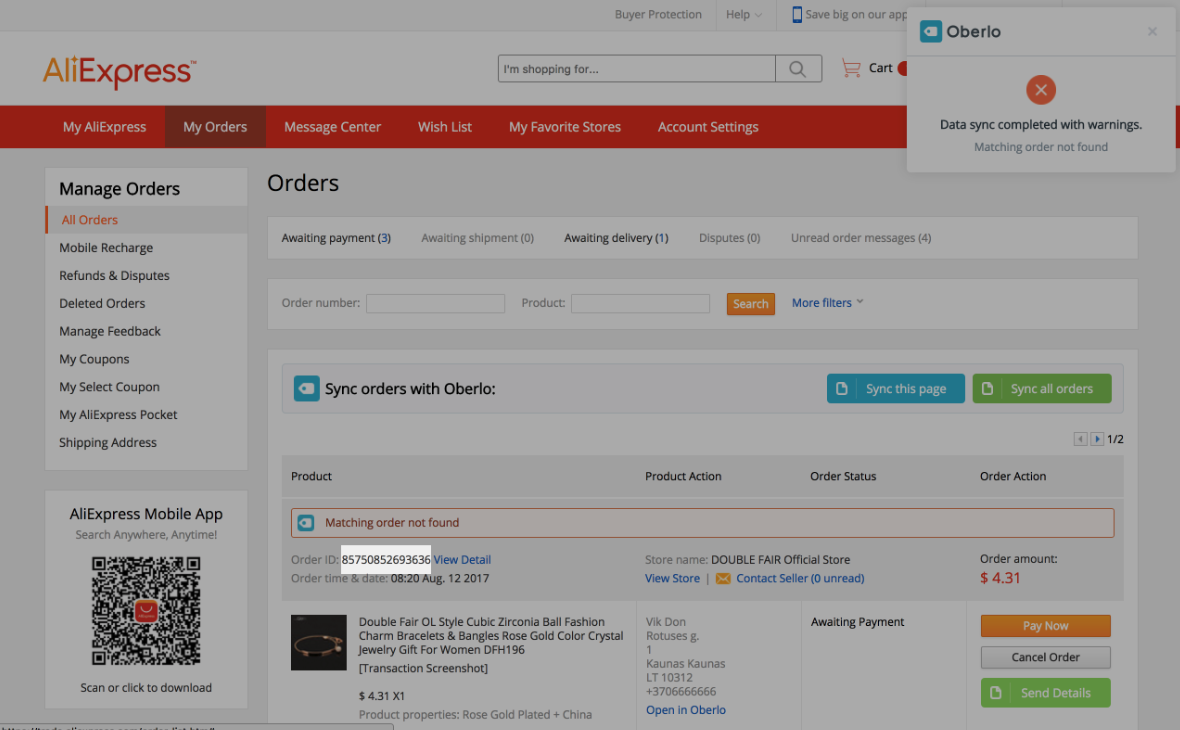Click the View Store link

pos(672,579)
